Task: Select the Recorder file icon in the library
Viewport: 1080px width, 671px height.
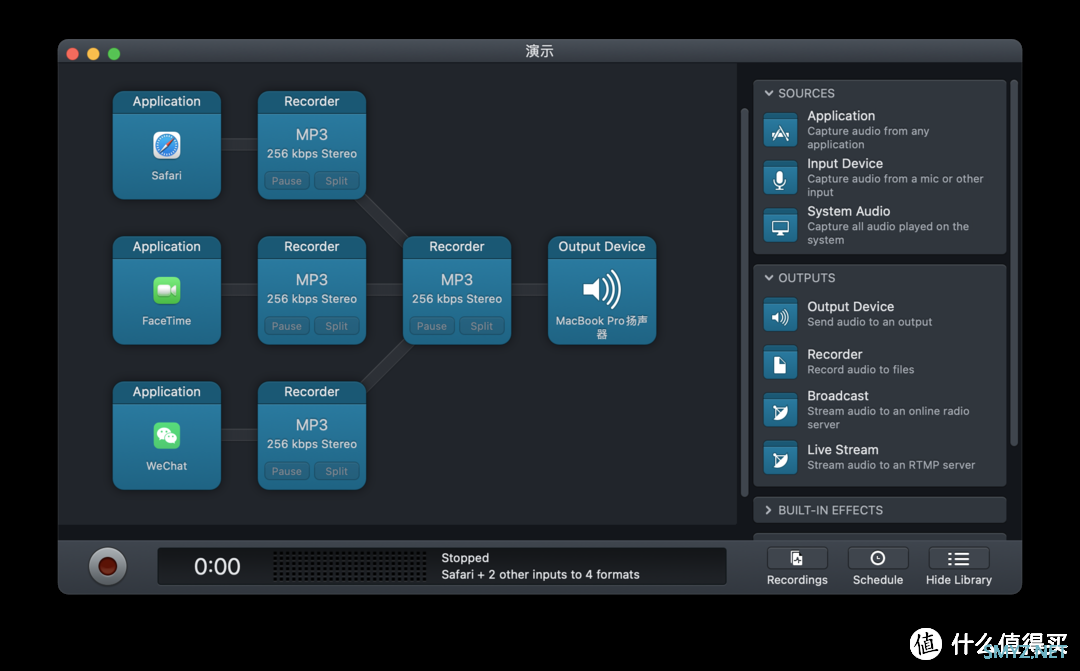Action: [780, 362]
